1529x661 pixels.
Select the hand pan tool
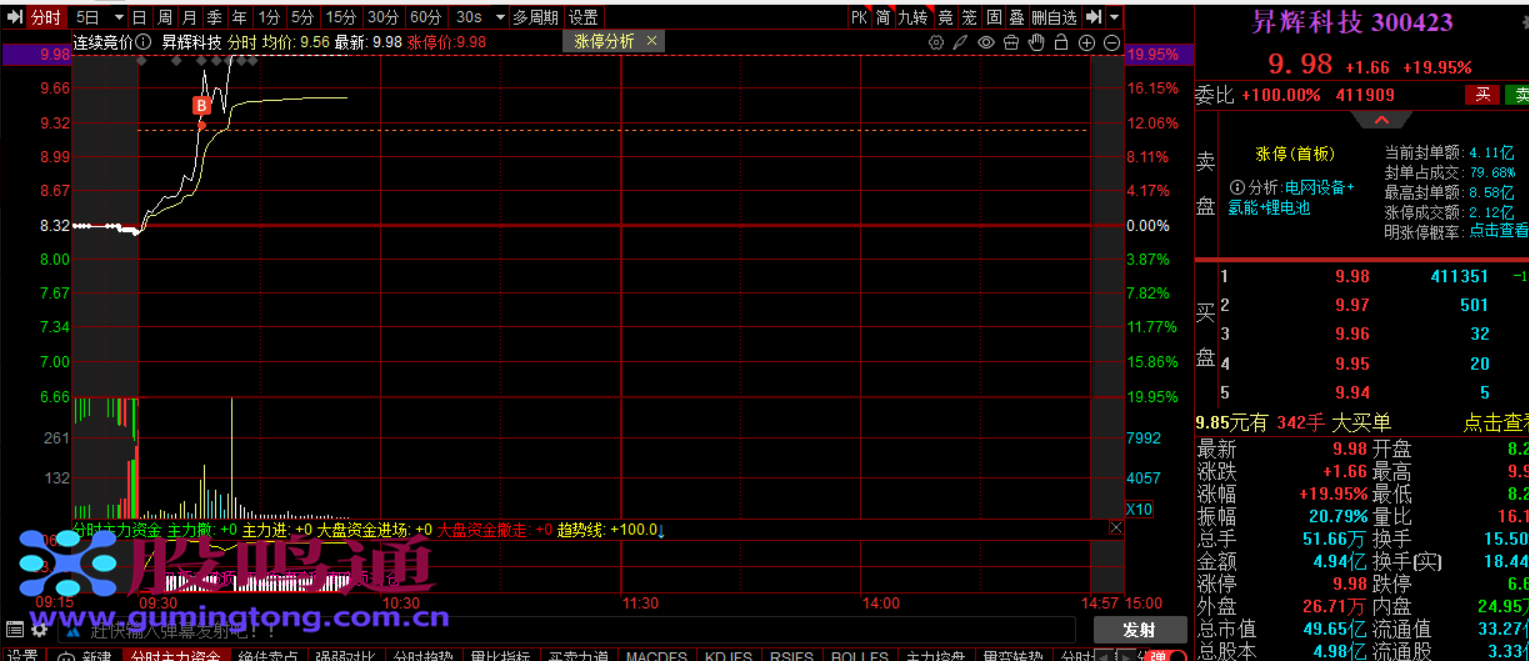tap(1036, 42)
